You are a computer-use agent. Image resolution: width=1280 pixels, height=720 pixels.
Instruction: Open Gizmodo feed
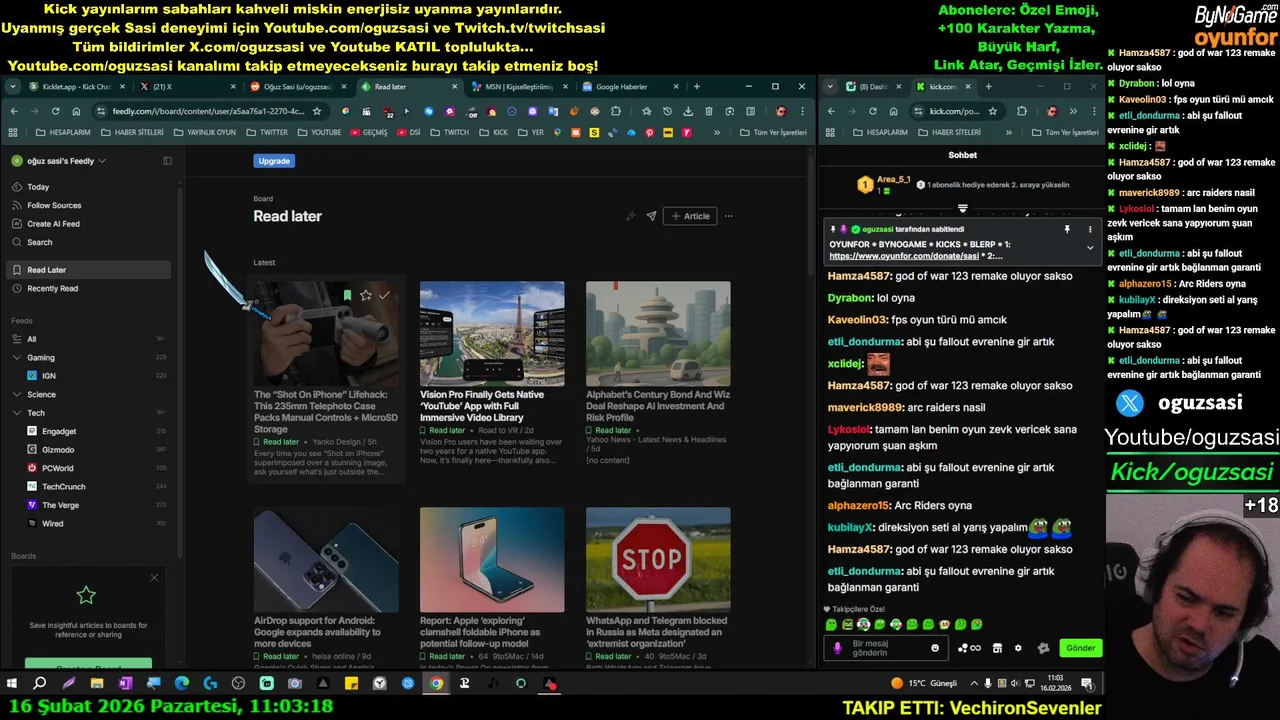pyautogui.click(x=88, y=450)
